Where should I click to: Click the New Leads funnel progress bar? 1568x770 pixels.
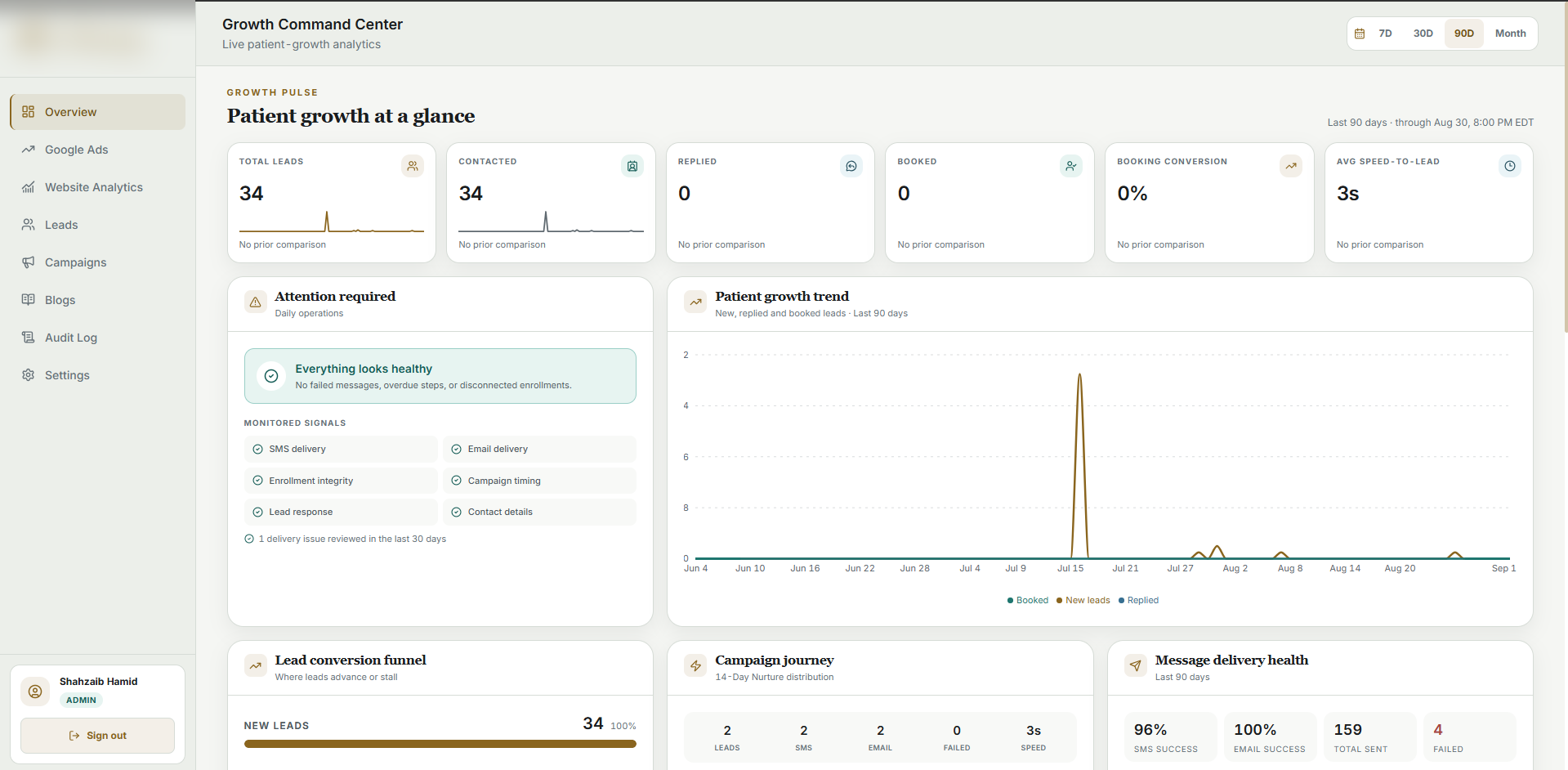440,744
